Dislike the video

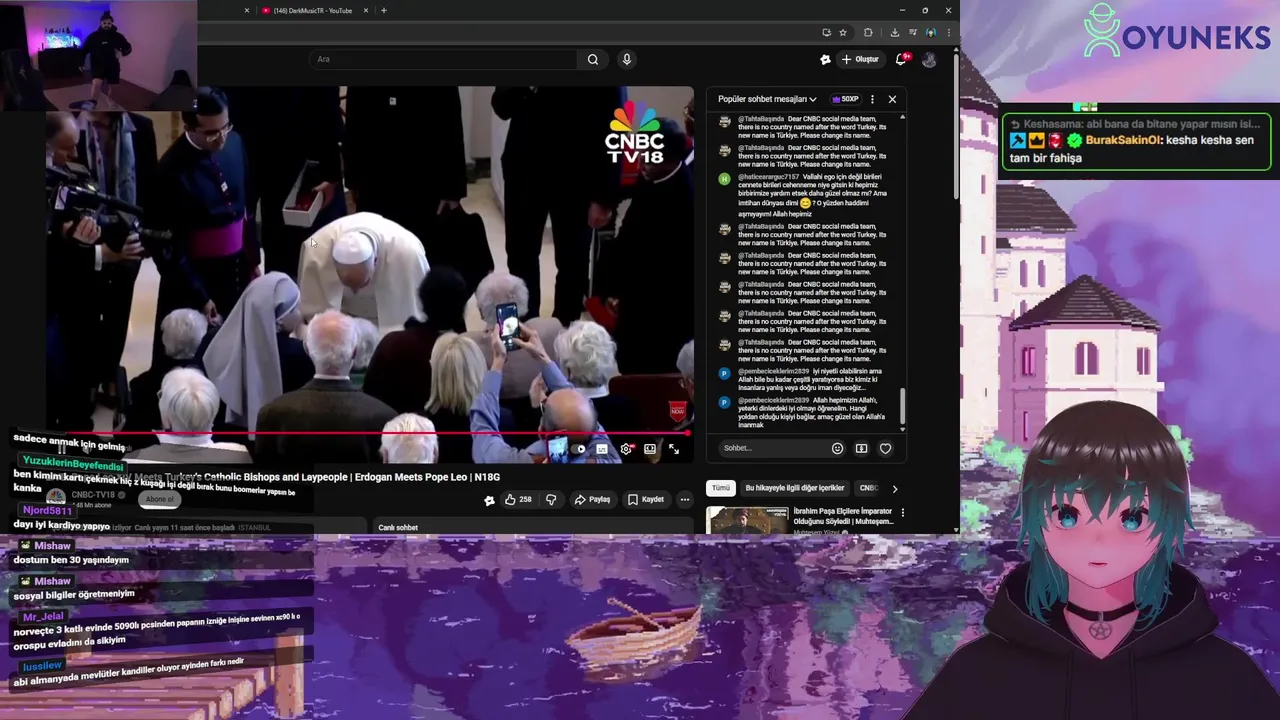pos(551,499)
